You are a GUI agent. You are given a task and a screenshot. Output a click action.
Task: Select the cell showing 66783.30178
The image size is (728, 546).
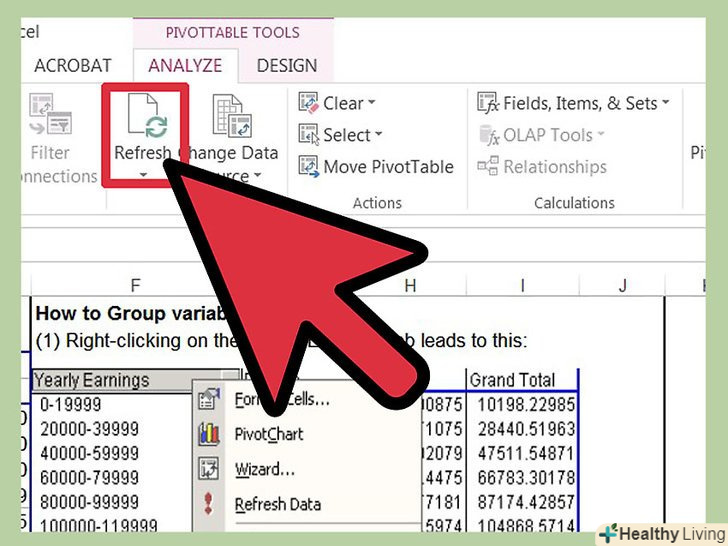pyautogui.click(x=526, y=477)
